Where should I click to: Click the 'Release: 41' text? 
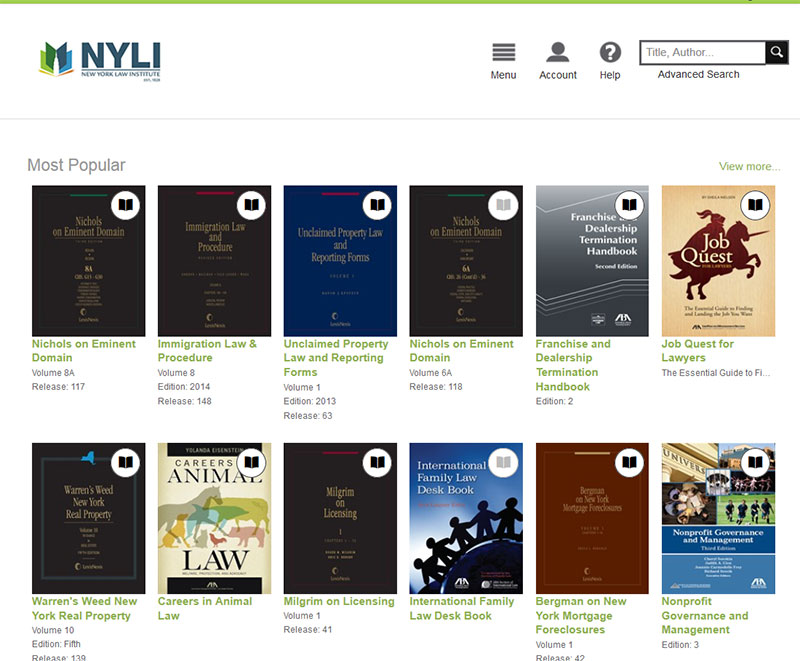click(x=308, y=630)
